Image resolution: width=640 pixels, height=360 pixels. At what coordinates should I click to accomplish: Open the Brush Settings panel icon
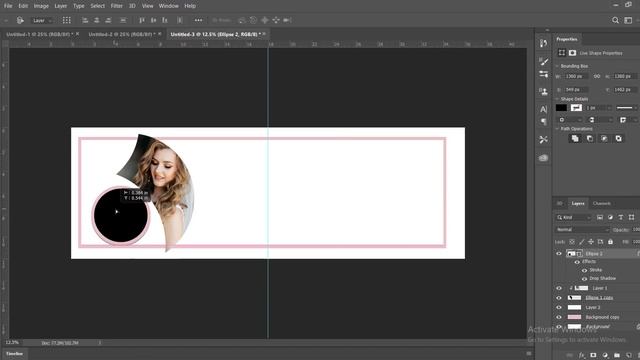click(543, 74)
